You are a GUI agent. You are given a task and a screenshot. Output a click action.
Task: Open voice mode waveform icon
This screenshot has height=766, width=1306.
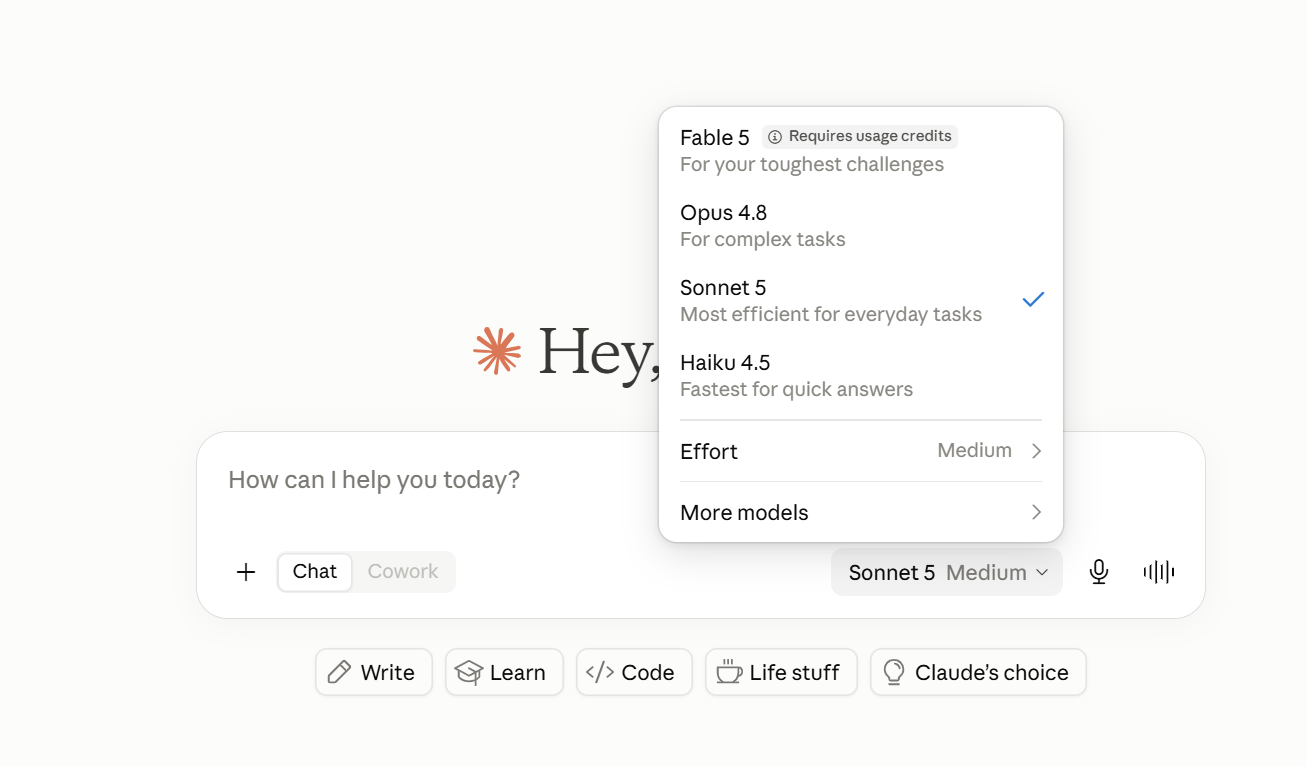click(x=1159, y=572)
